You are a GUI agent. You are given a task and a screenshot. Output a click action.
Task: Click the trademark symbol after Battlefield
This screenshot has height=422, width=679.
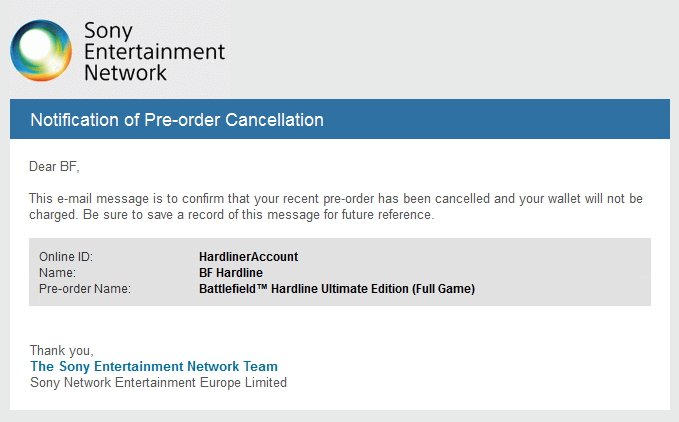[262, 287]
